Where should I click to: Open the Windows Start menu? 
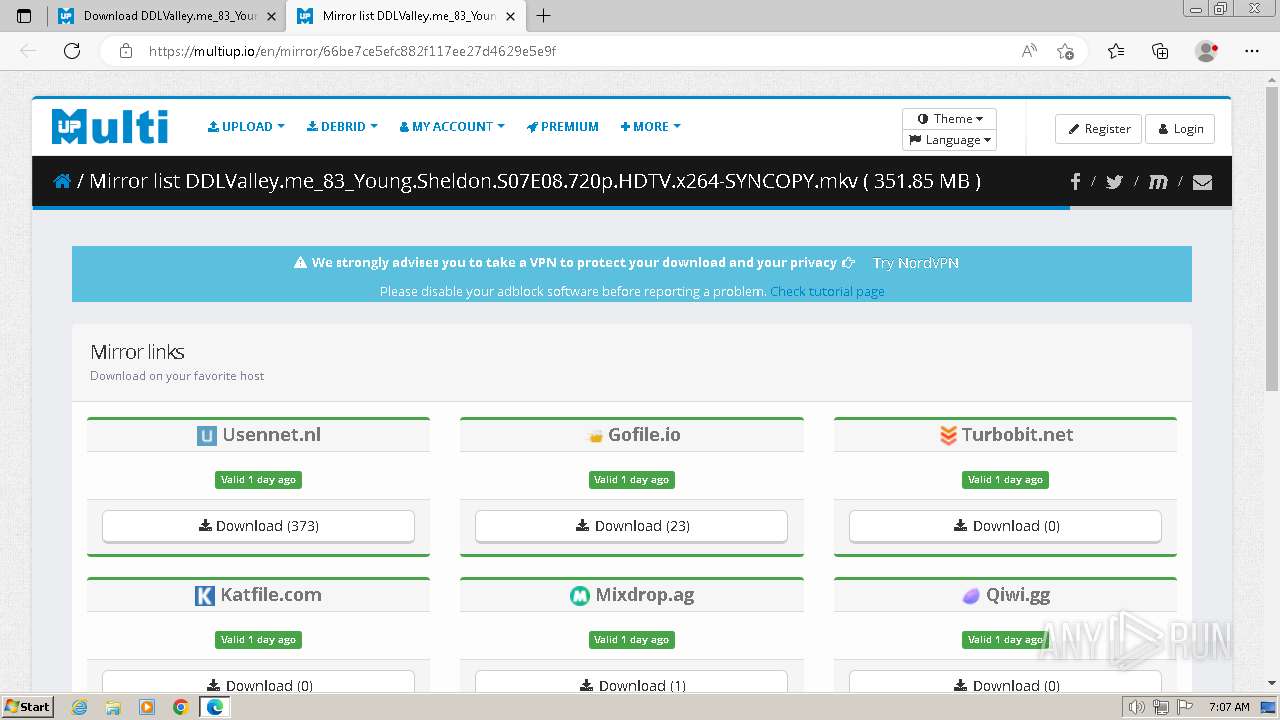pyautogui.click(x=27, y=707)
